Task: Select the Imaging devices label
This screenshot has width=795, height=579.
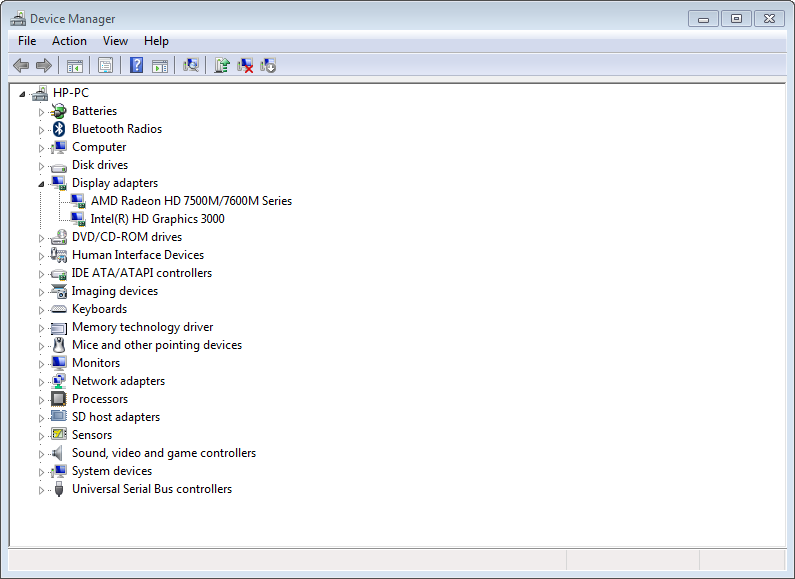Action: (x=115, y=291)
